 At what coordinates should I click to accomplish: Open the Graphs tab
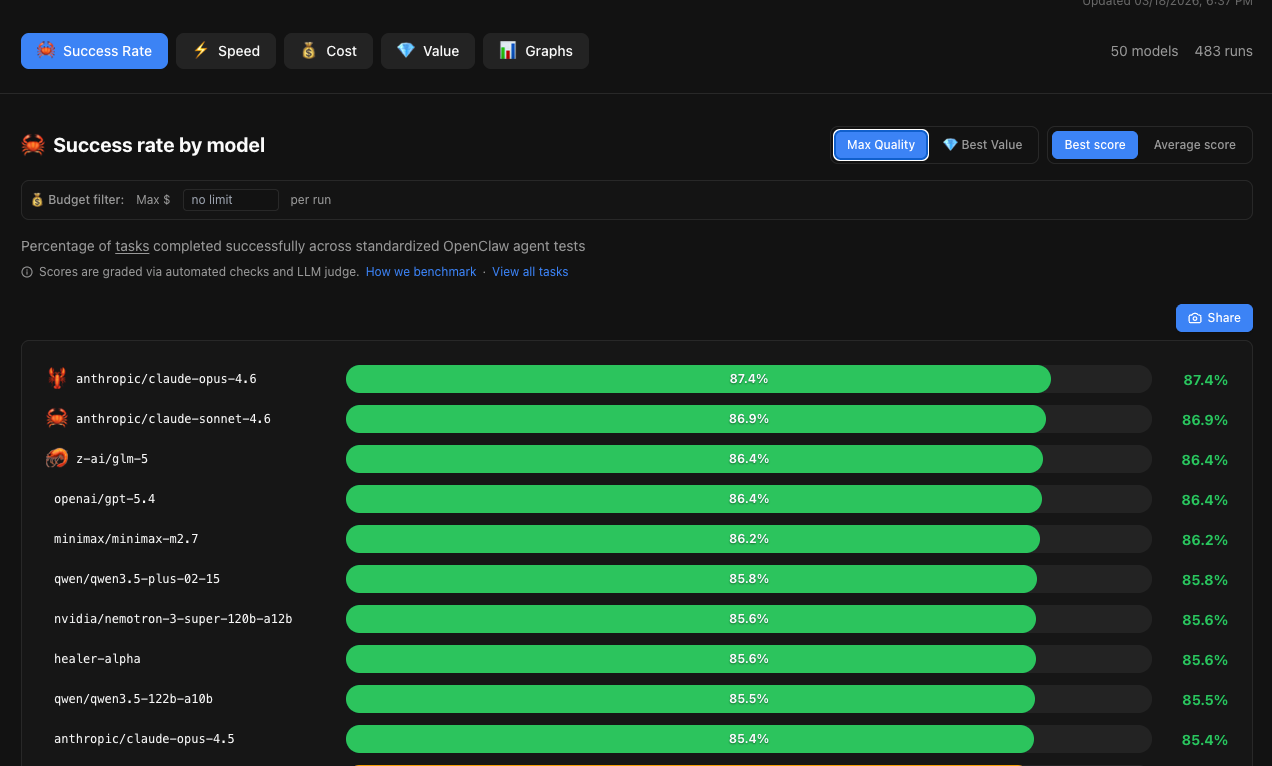tap(536, 51)
